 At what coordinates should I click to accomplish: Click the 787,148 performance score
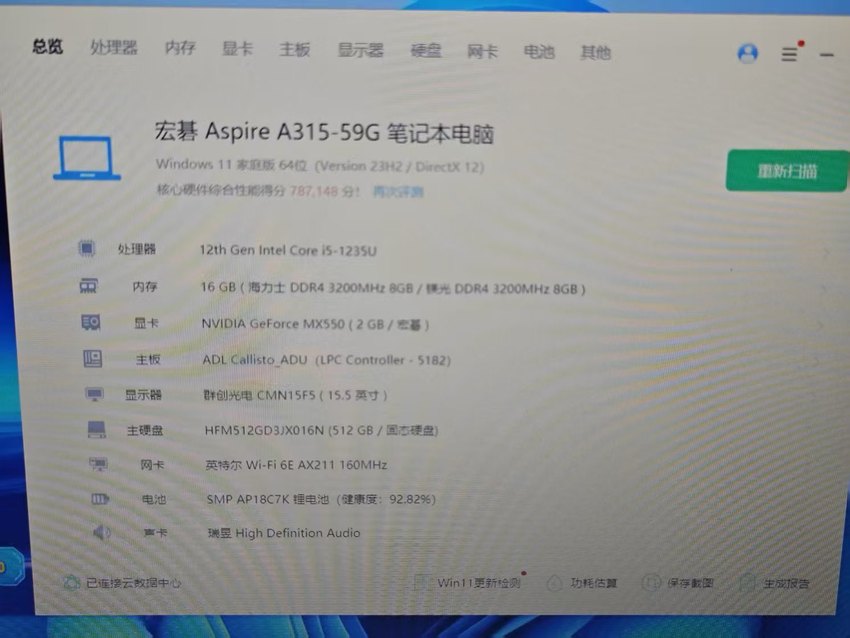(314, 191)
